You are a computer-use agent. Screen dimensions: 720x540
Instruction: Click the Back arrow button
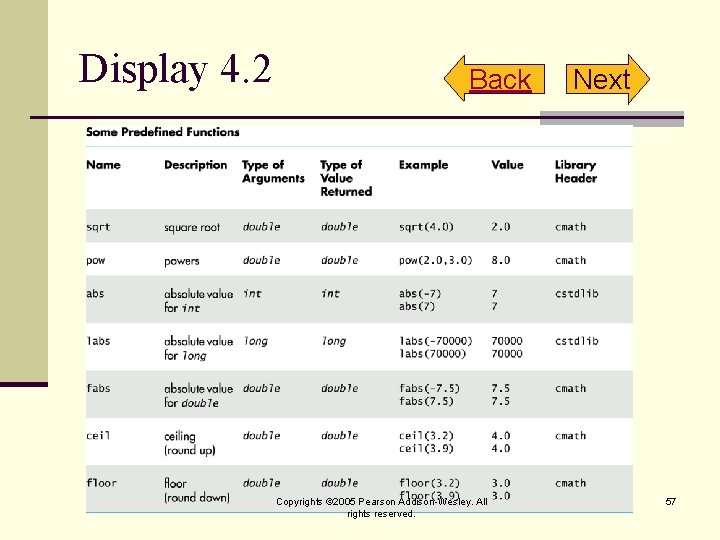click(495, 79)
